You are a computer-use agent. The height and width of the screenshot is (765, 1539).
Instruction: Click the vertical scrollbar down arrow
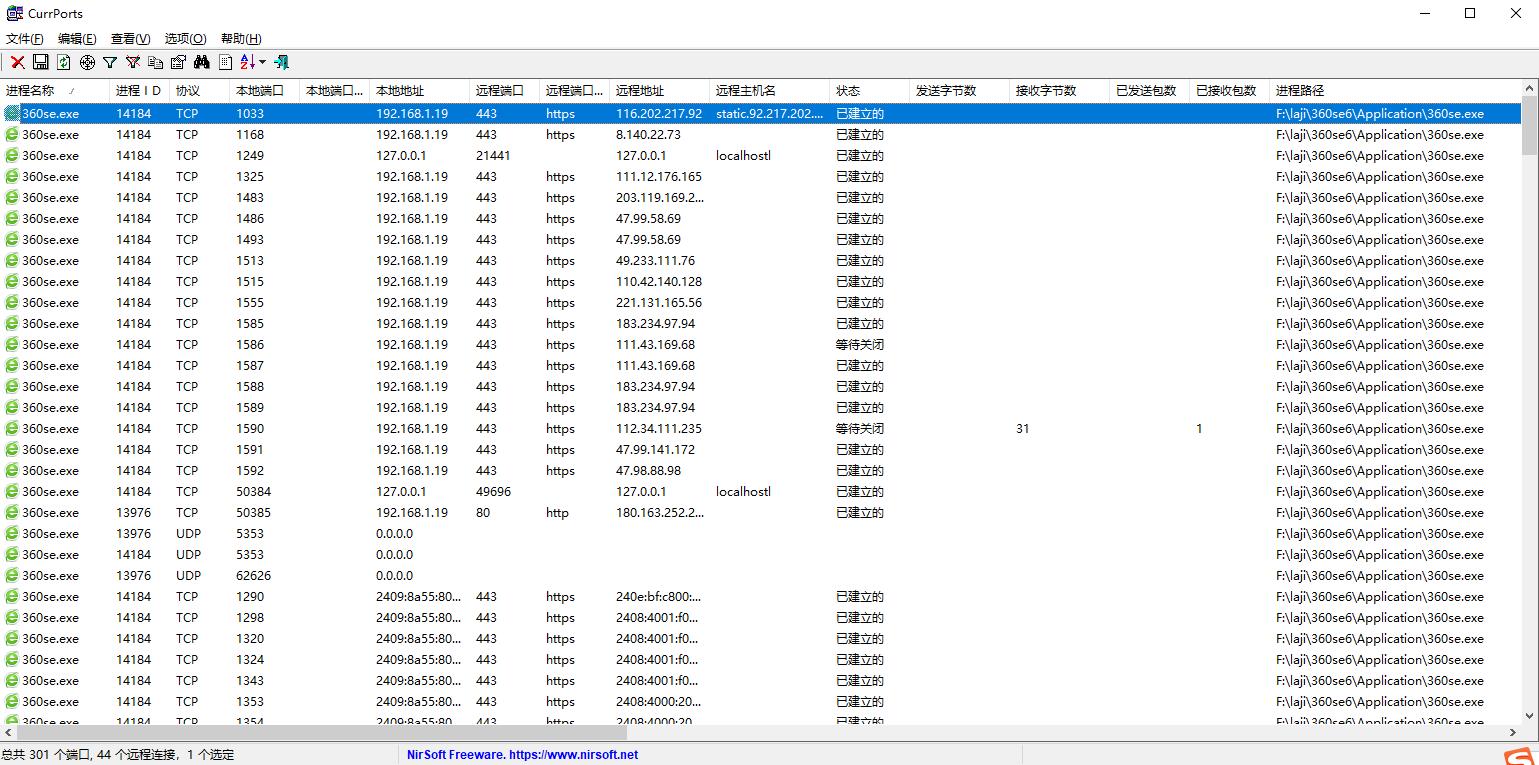(x=1530, y=716)
